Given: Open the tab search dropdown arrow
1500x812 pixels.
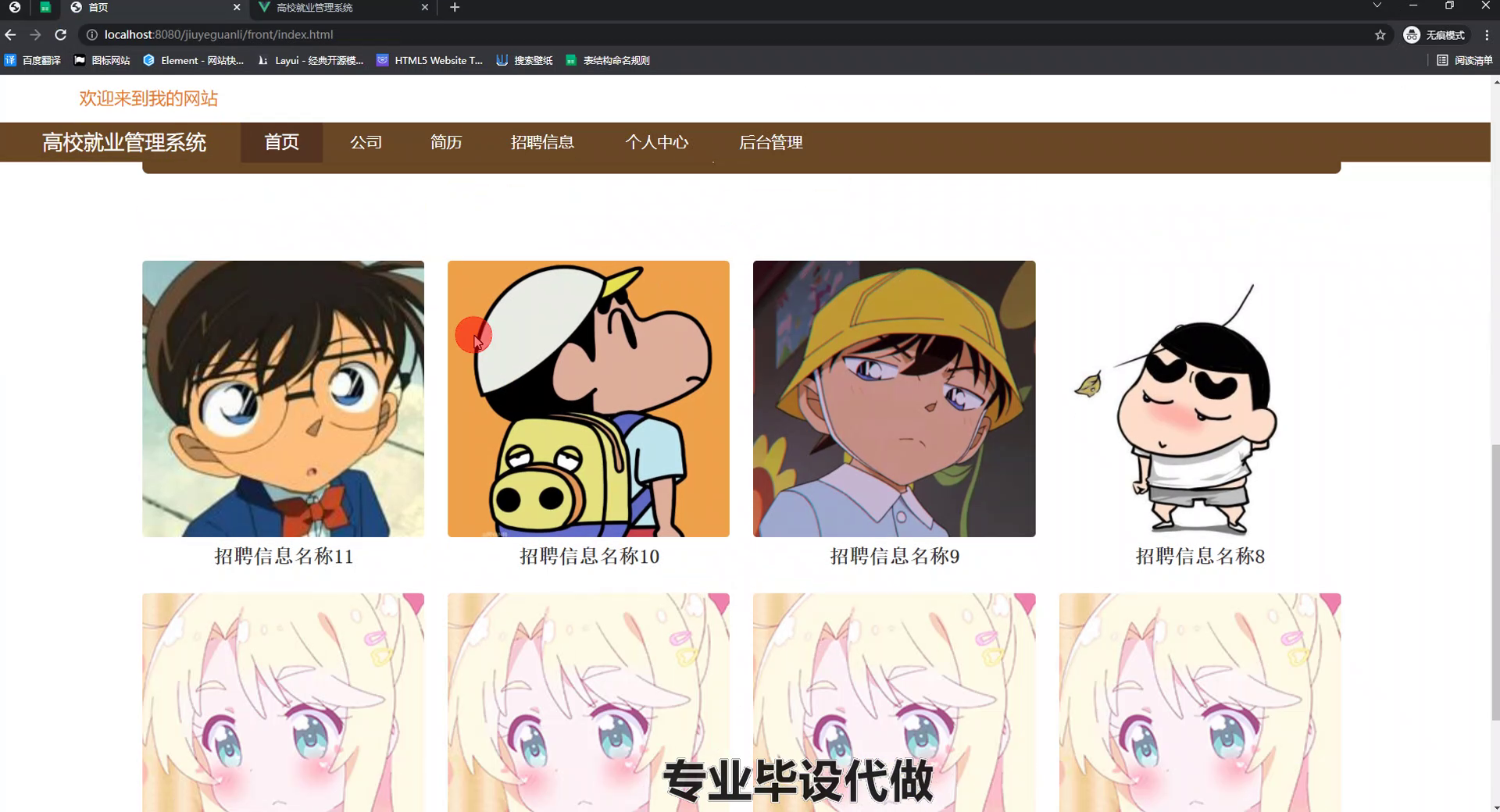Looking at the screenshot, I should (x=1377, y=5).
